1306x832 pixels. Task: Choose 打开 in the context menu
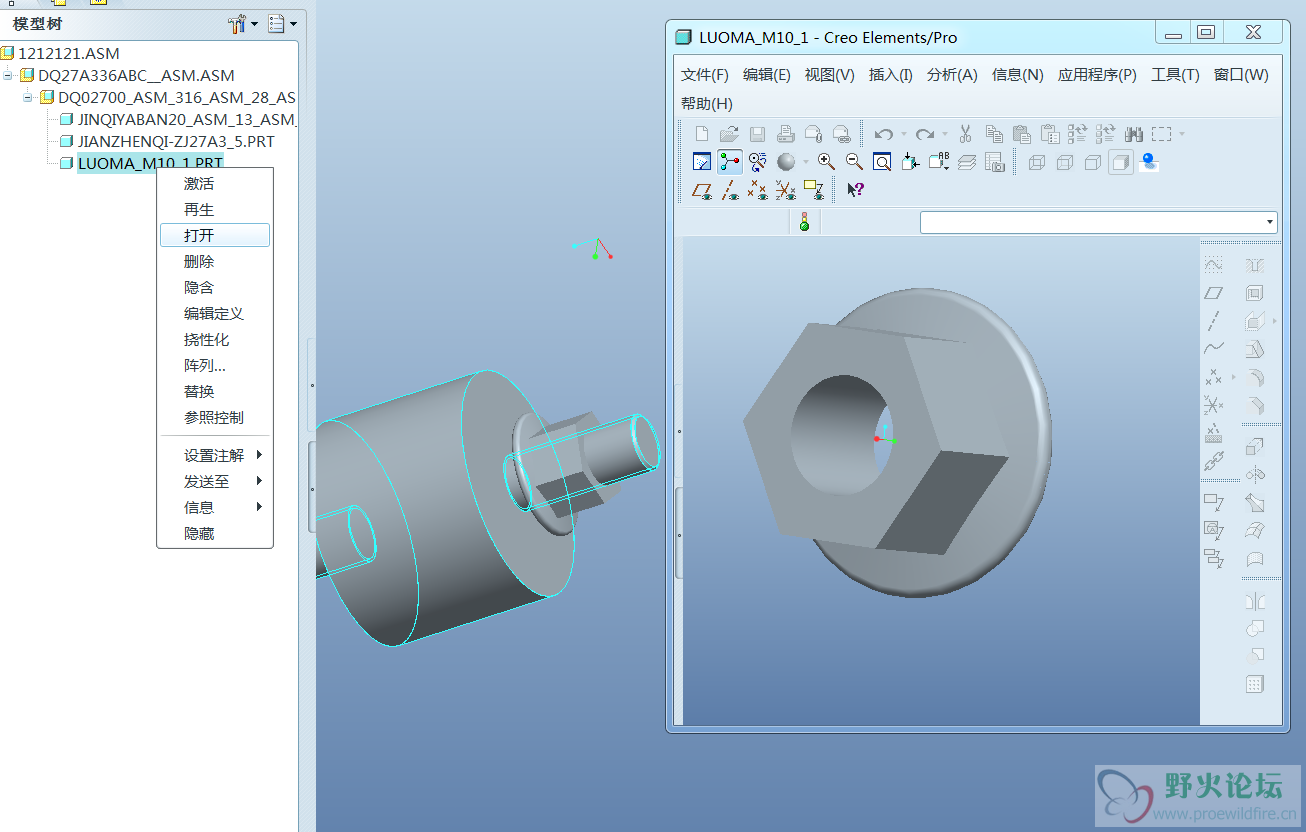215,235
